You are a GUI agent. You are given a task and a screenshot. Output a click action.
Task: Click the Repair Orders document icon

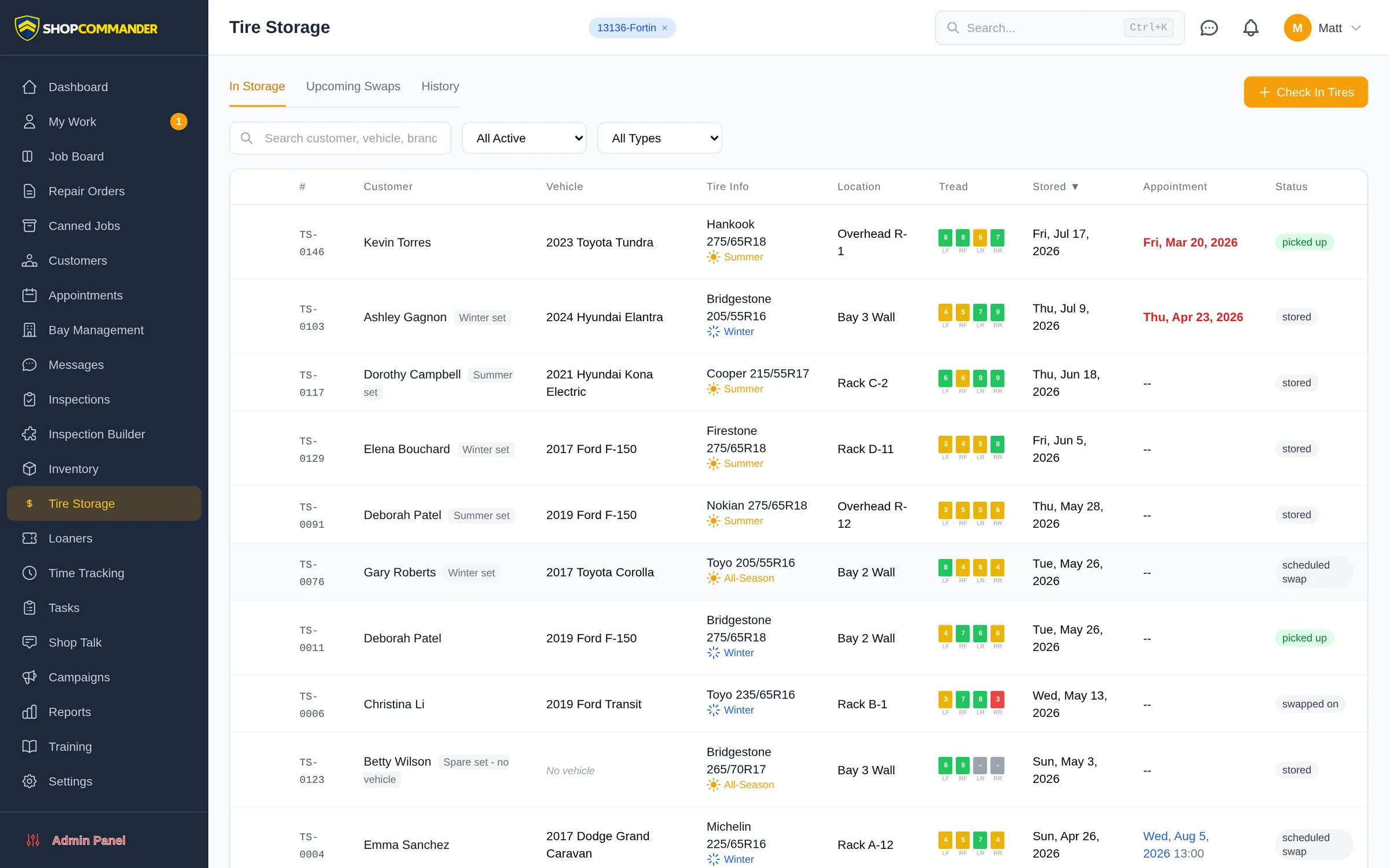click(30, 191)
